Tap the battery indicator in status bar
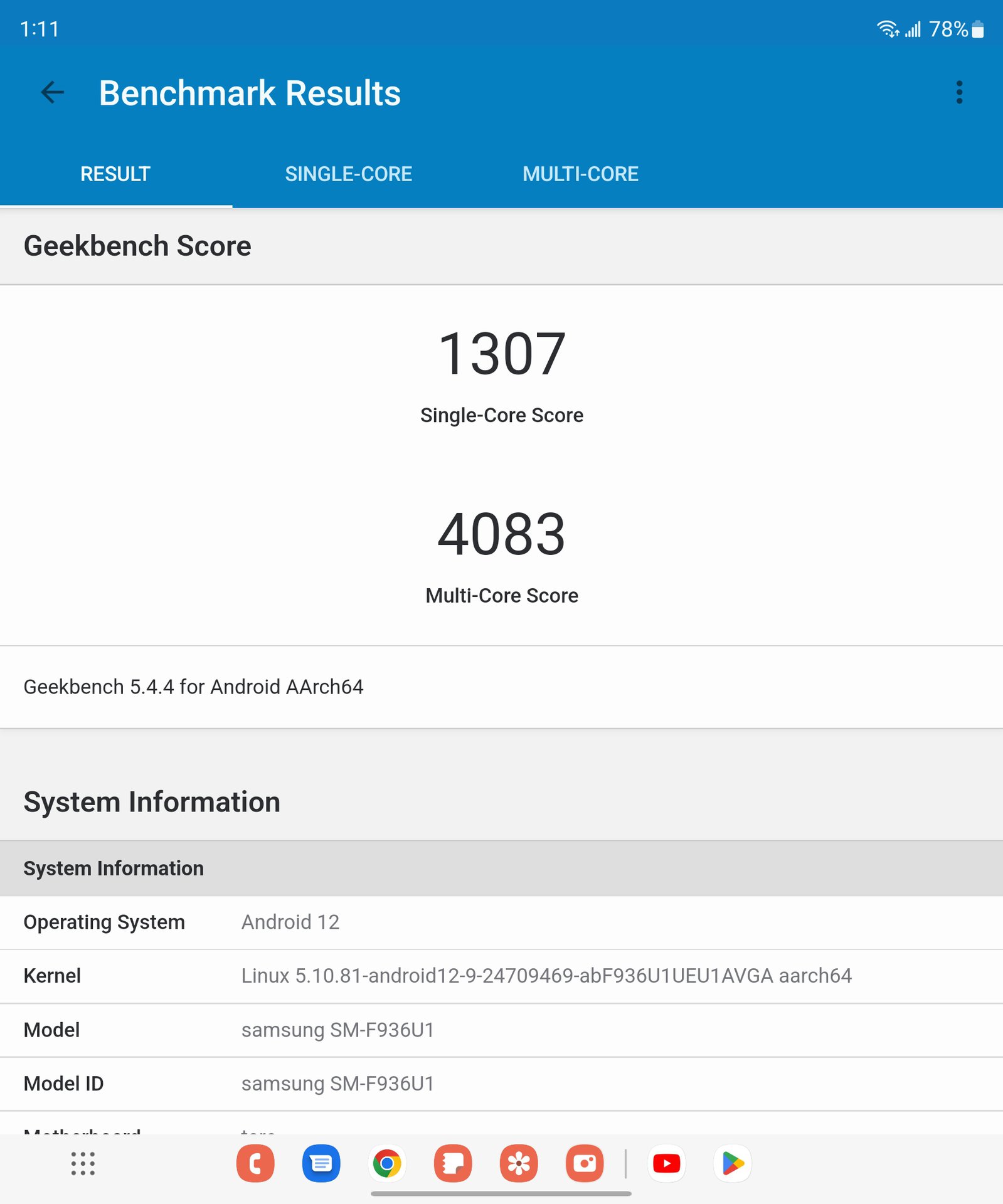The image size is (1003, 1204). (977, 29)
